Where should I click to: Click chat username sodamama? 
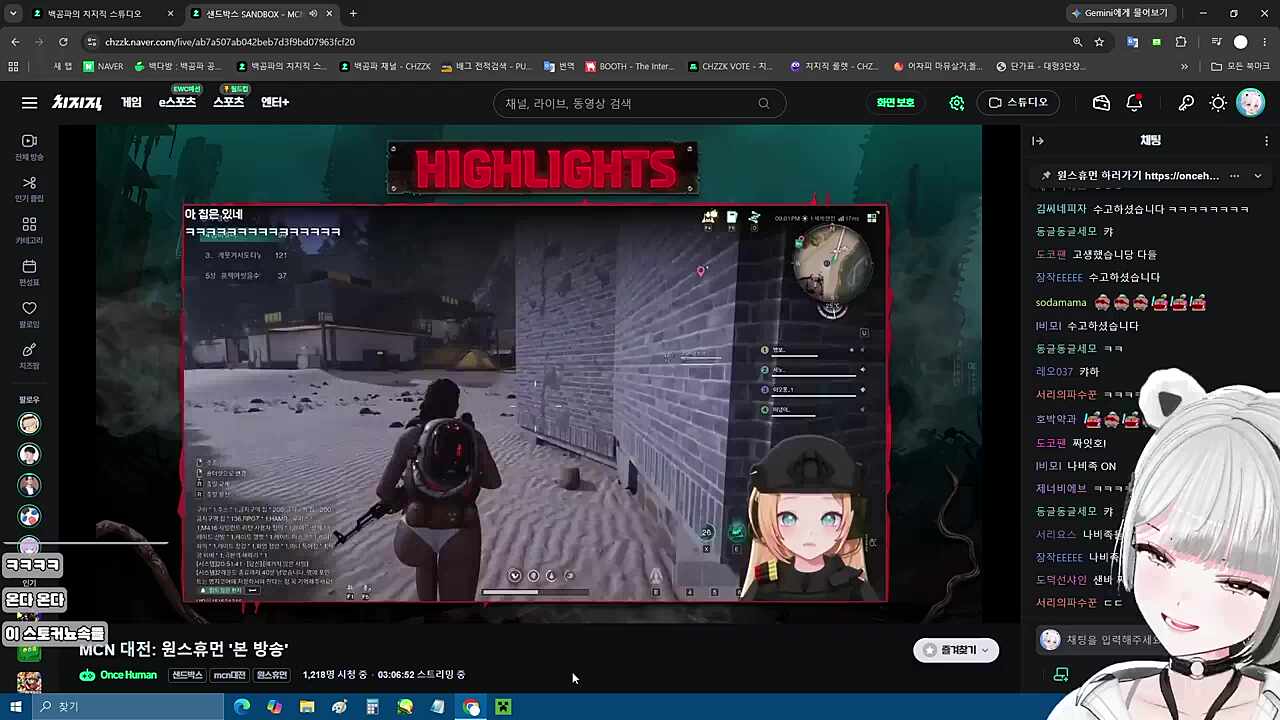(1061, 302)
